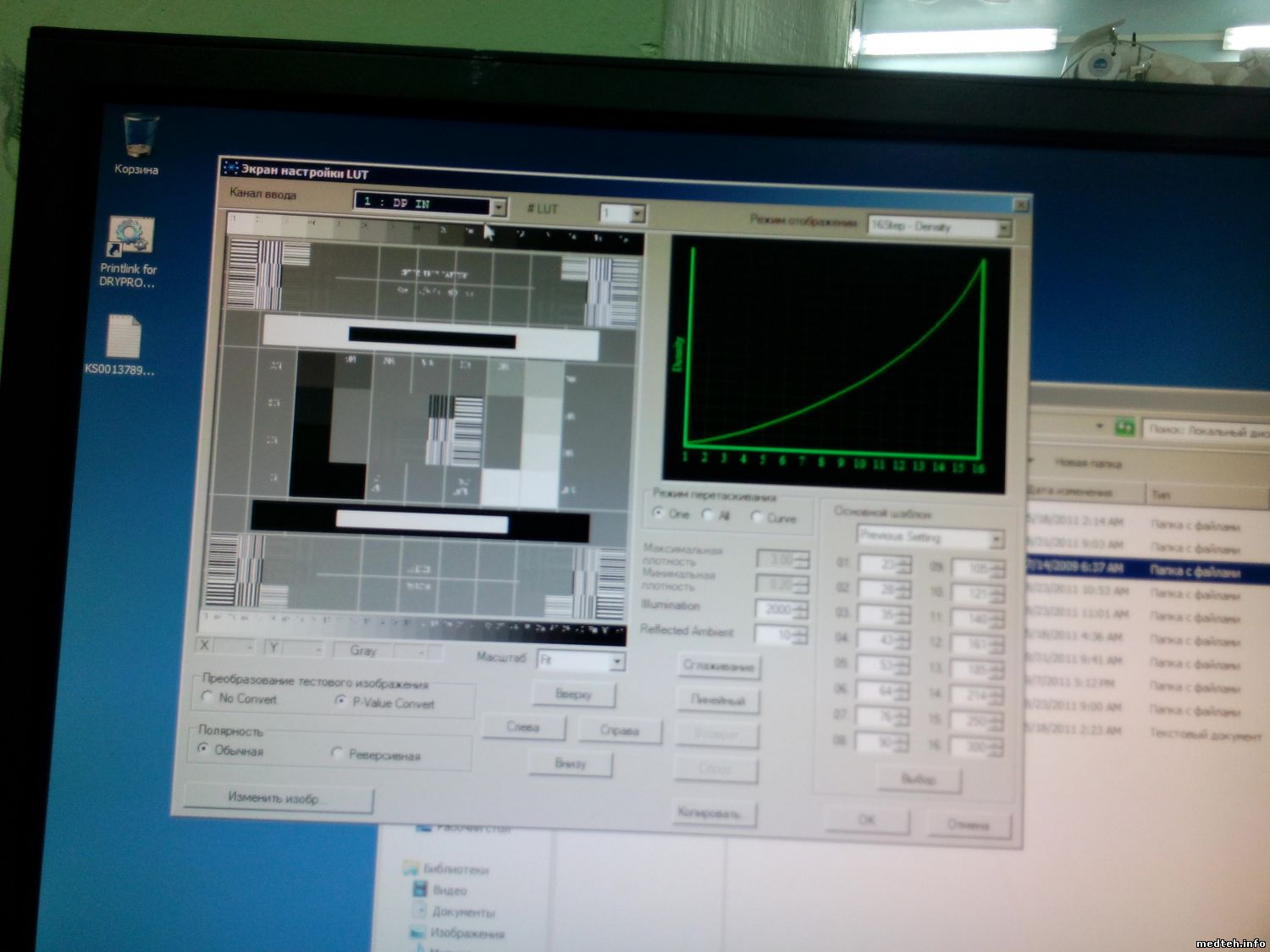Click the Сглаживание button

[718, 666]
